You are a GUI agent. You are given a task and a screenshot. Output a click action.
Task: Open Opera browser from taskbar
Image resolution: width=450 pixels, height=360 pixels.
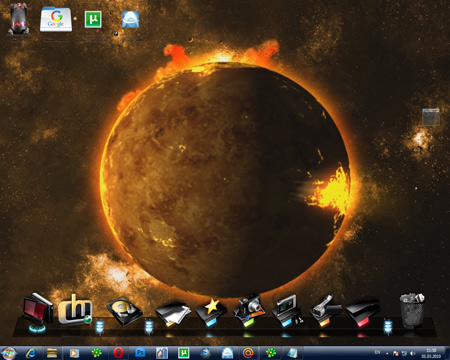[x=118, y=353]
